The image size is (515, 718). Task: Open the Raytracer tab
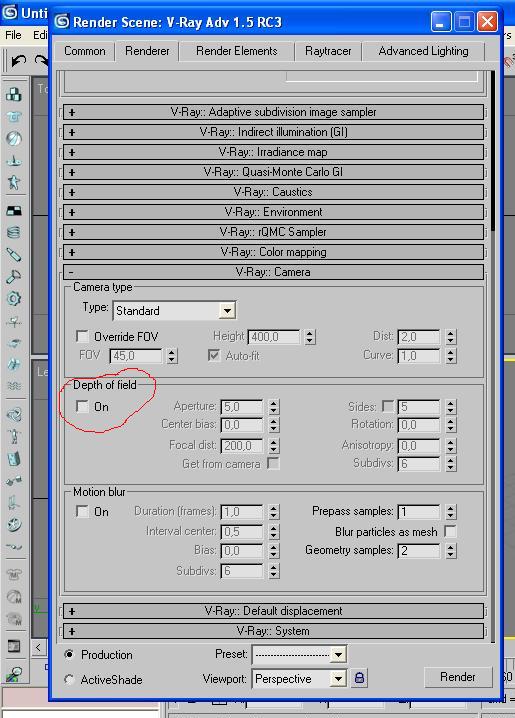328,51
